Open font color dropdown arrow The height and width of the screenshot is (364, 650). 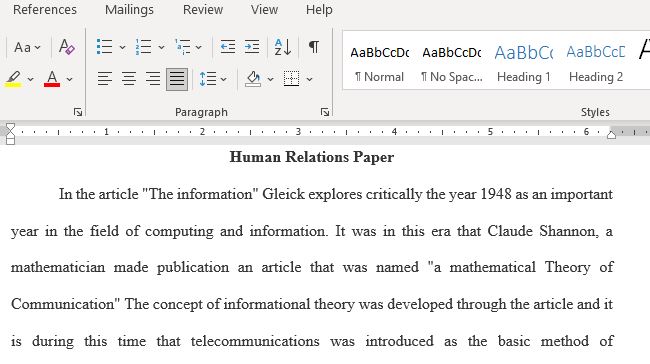(70, 79)
